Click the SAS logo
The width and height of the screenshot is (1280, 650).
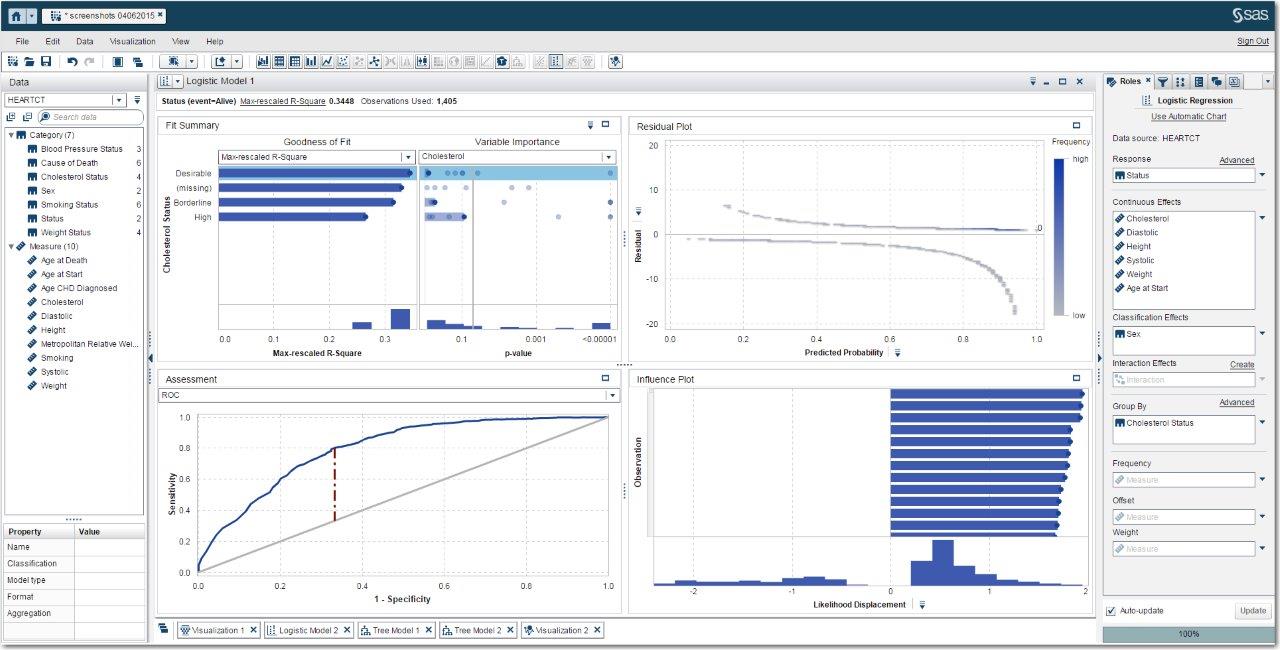1250,16
